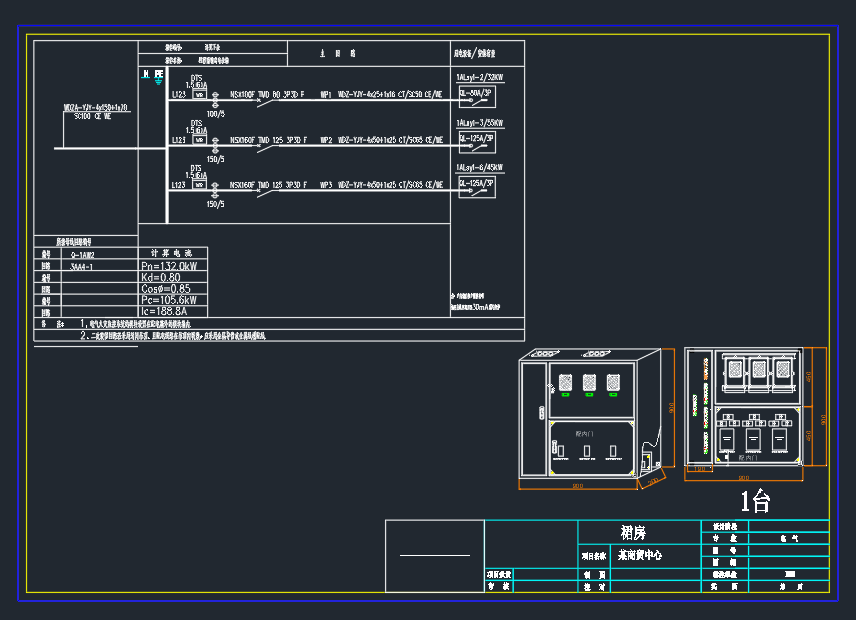This screenshot has height=620, width=856.
Task: Select the upper 450 height dimension
Action: click(x=809, y=377)
